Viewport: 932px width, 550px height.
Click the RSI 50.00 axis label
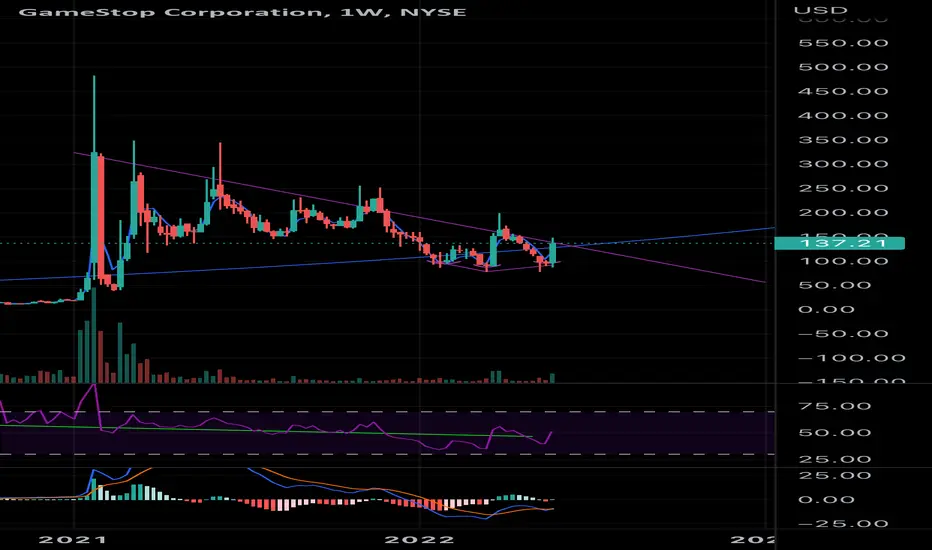[x=835, y=433]
